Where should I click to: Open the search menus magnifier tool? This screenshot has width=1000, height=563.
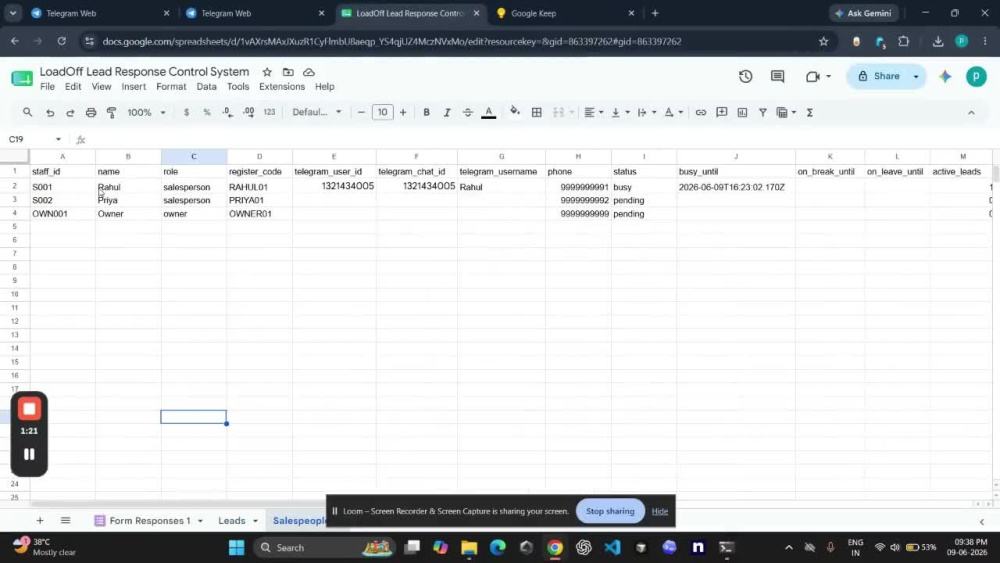point(27,112)
